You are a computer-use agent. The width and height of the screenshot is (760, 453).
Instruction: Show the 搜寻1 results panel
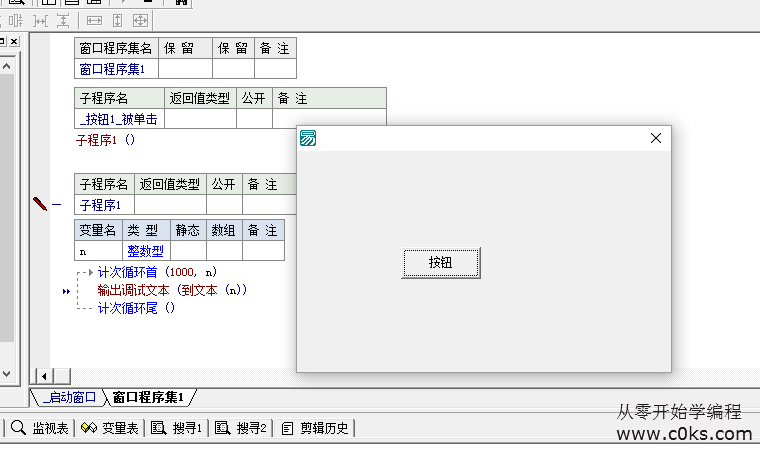(x=177, y=428)
